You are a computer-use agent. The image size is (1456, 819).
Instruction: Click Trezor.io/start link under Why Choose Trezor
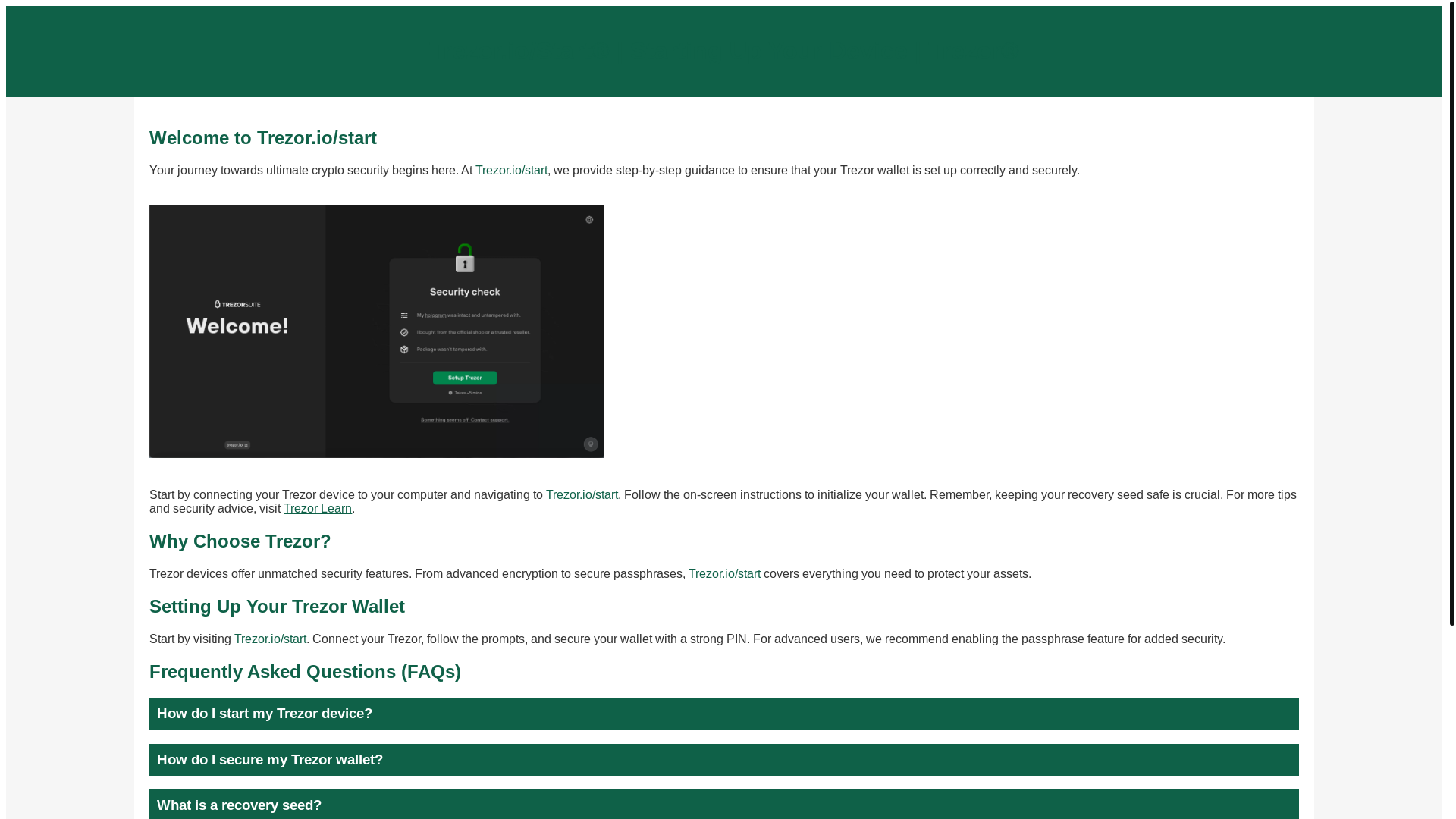pyautogui.click(x=724, y=574)
